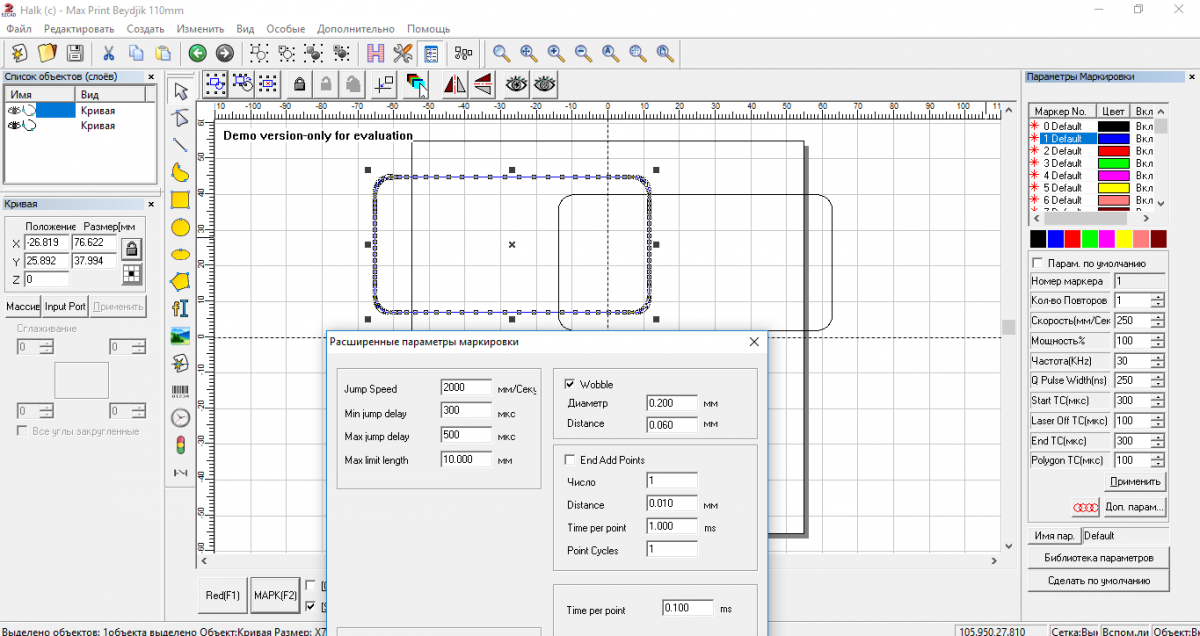The height and width of the screenshot is (636, 1200).
Task: Tick the 'Парам. по умолчанию' checkbox
Action: click(x=1037, y=263)
